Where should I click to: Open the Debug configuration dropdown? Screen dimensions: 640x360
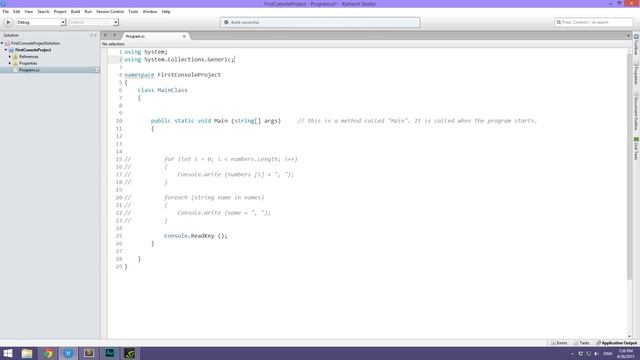click(x=41, y=22)
